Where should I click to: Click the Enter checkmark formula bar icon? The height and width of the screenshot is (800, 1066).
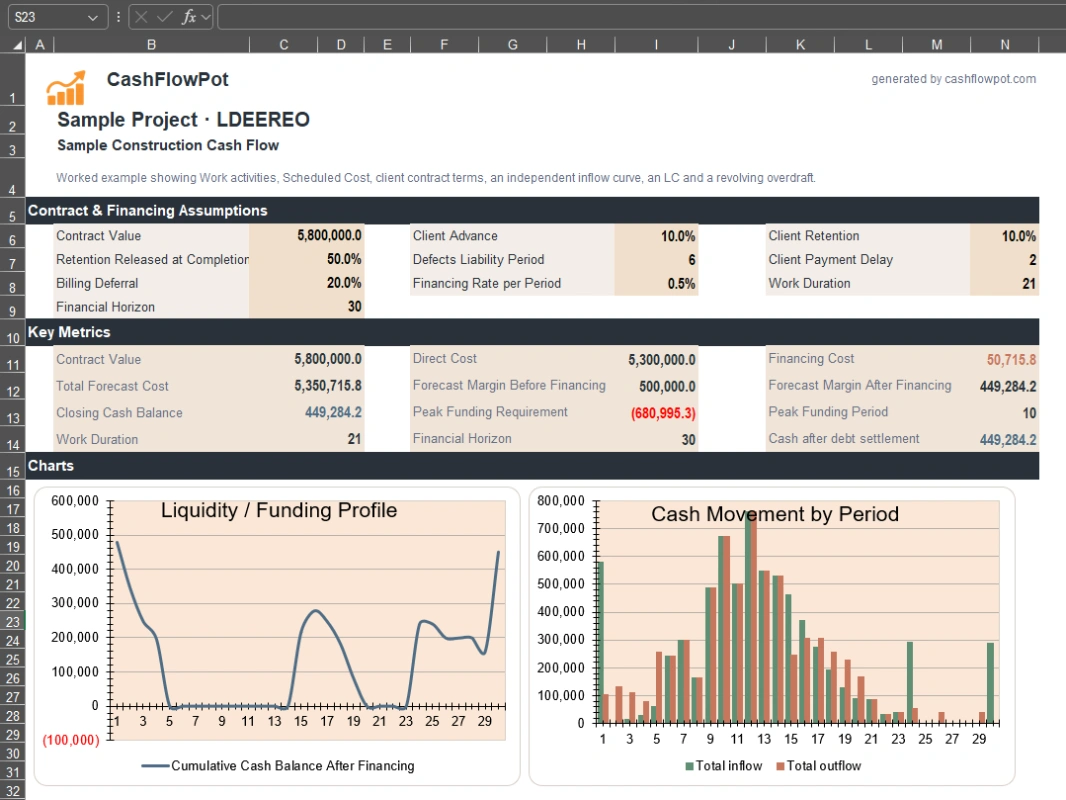click(165, 17)
